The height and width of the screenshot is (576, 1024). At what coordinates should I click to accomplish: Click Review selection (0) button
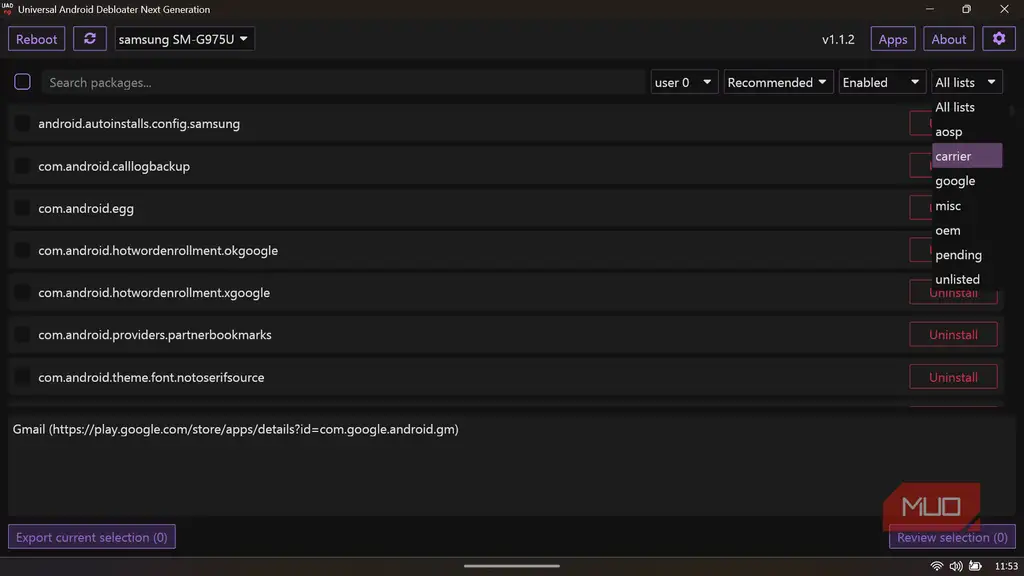pyautogui.click(x=952, y=537)
